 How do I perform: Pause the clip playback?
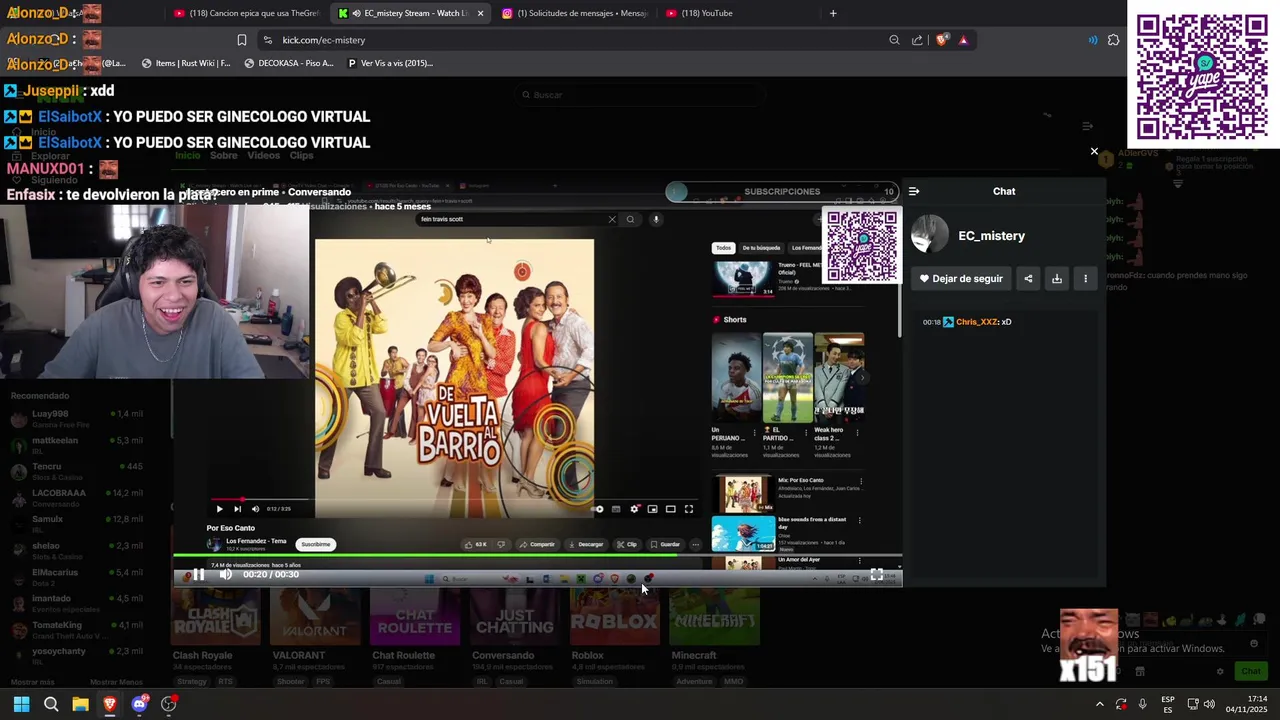(199, 574)
